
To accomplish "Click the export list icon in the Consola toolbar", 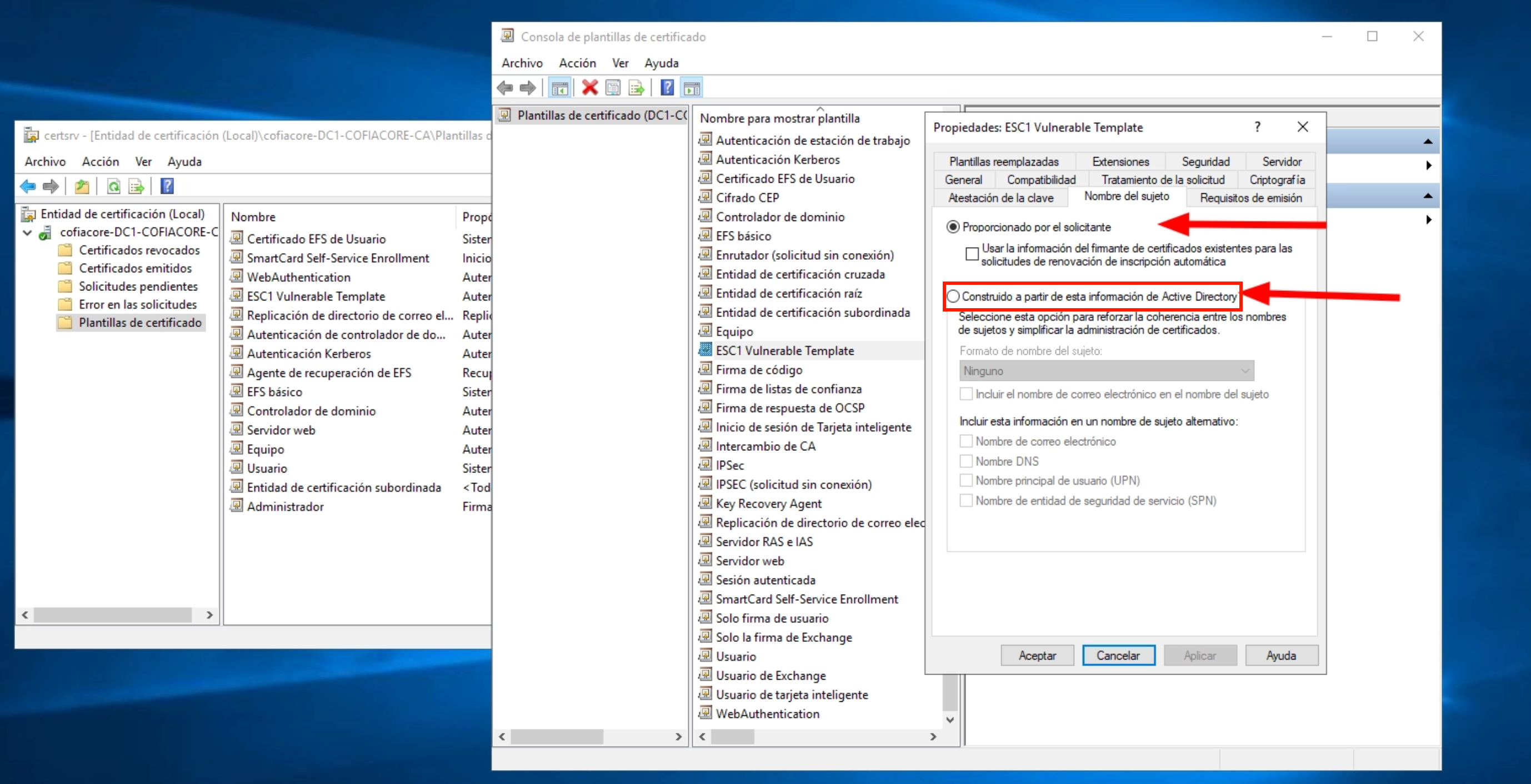I will click(x=637, y=88).
